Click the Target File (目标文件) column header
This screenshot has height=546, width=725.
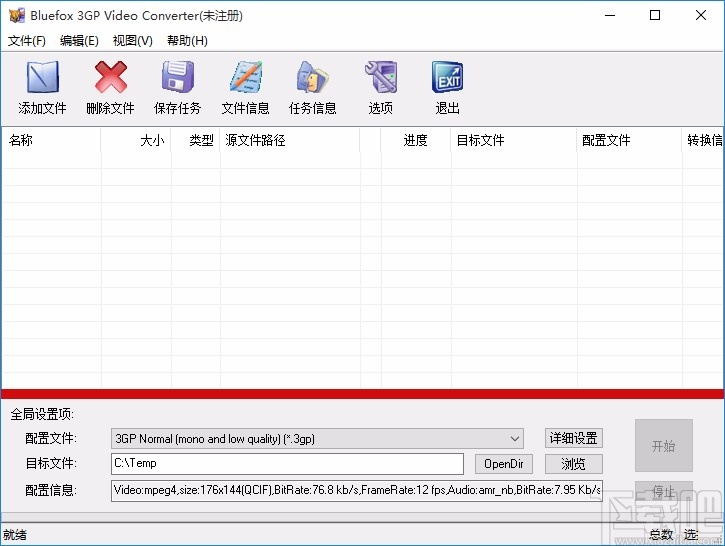tap(514, 140)
